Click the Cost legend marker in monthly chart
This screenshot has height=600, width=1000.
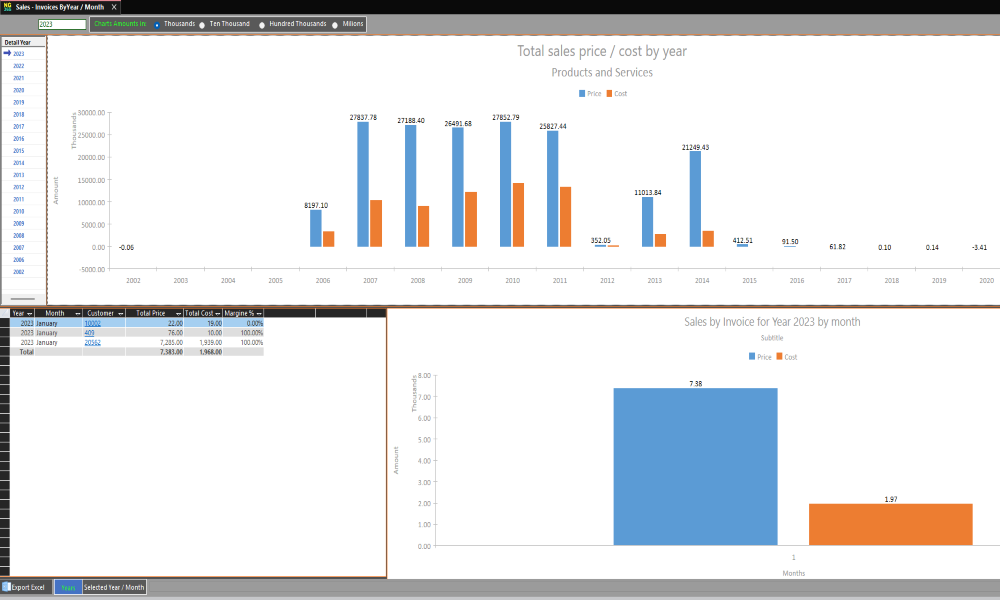[779, 357]
